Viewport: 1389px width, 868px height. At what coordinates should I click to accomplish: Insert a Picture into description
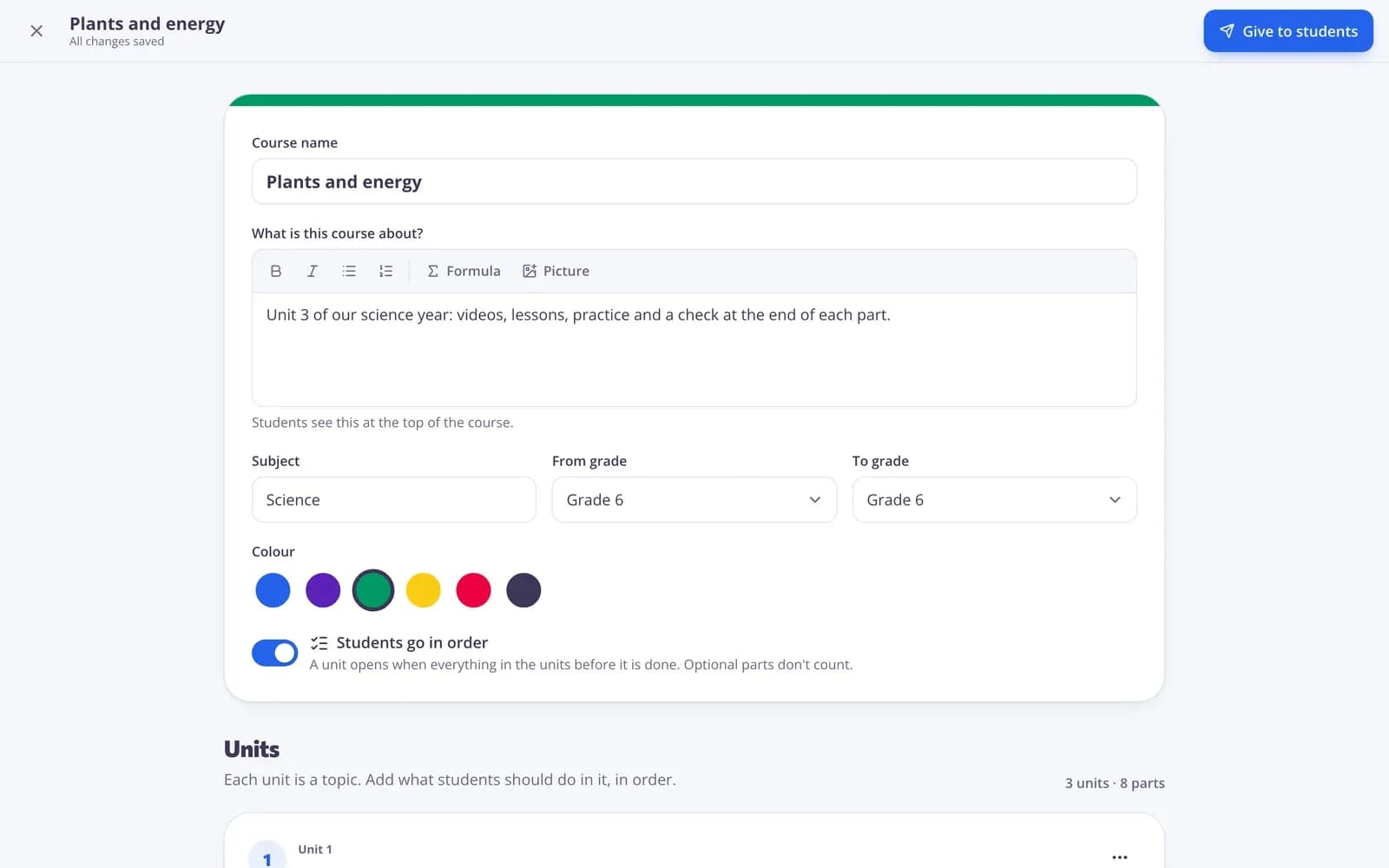tap(556, 271)
